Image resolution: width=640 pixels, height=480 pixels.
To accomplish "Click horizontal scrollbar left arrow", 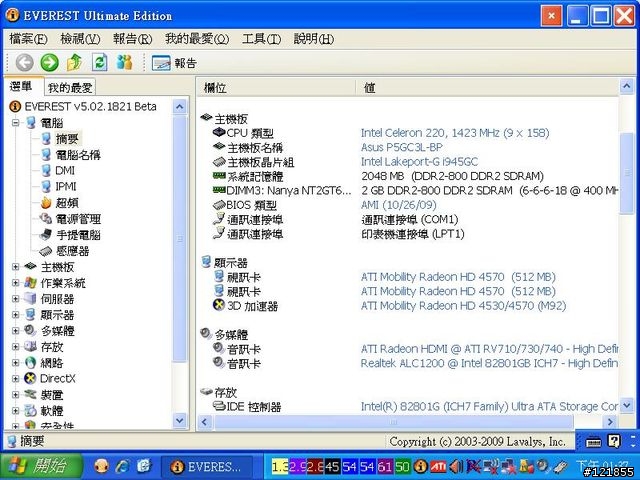I will pos(205,422).
